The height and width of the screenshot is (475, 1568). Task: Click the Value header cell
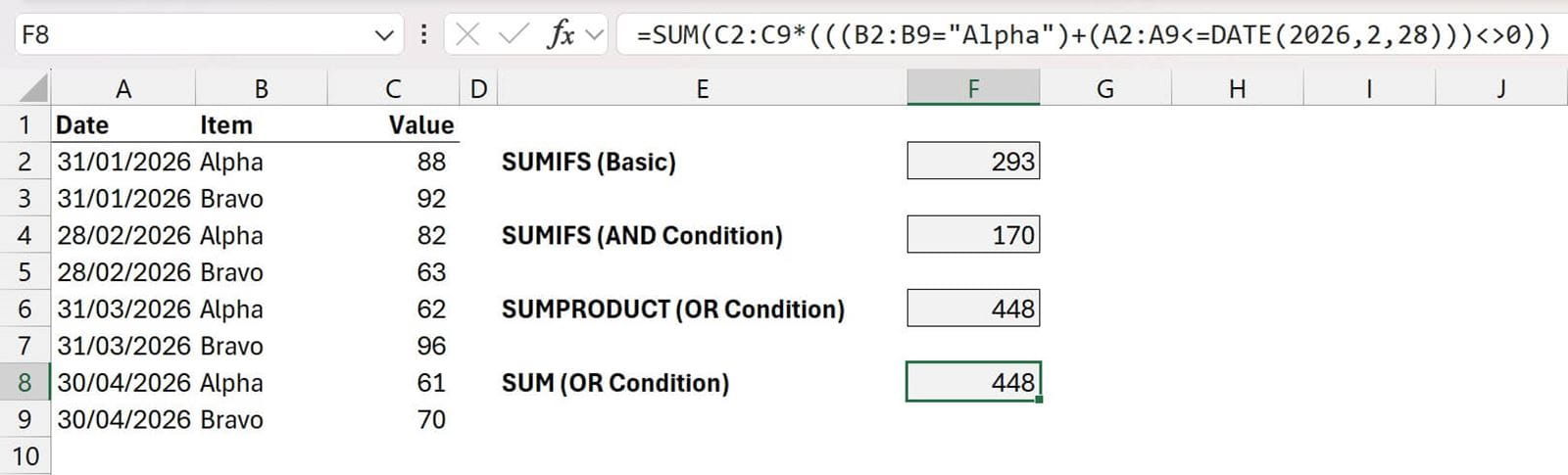tap(393, 124)
